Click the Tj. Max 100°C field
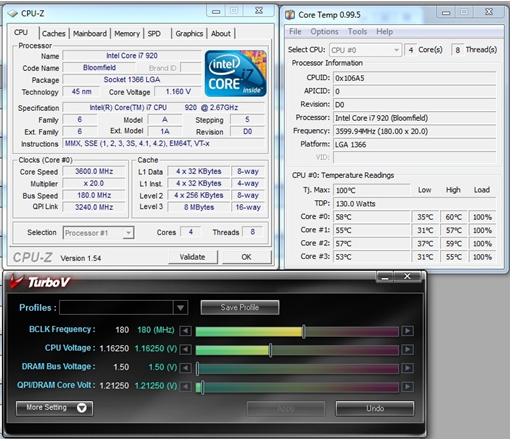This screenshot has height=441, width=512. (x=372, y=190)
